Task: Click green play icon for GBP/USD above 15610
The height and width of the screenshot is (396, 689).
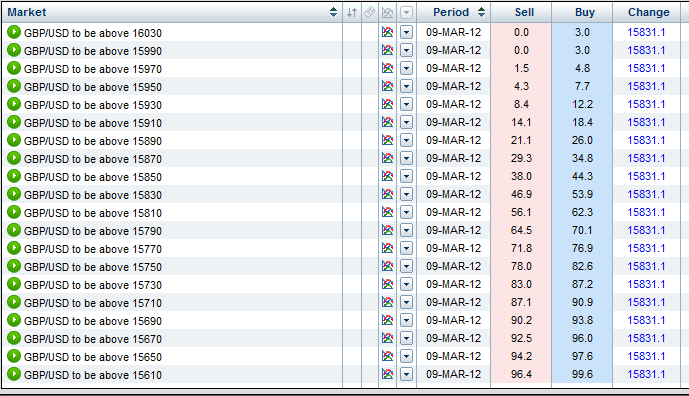Action: click(x=14, y=374)
